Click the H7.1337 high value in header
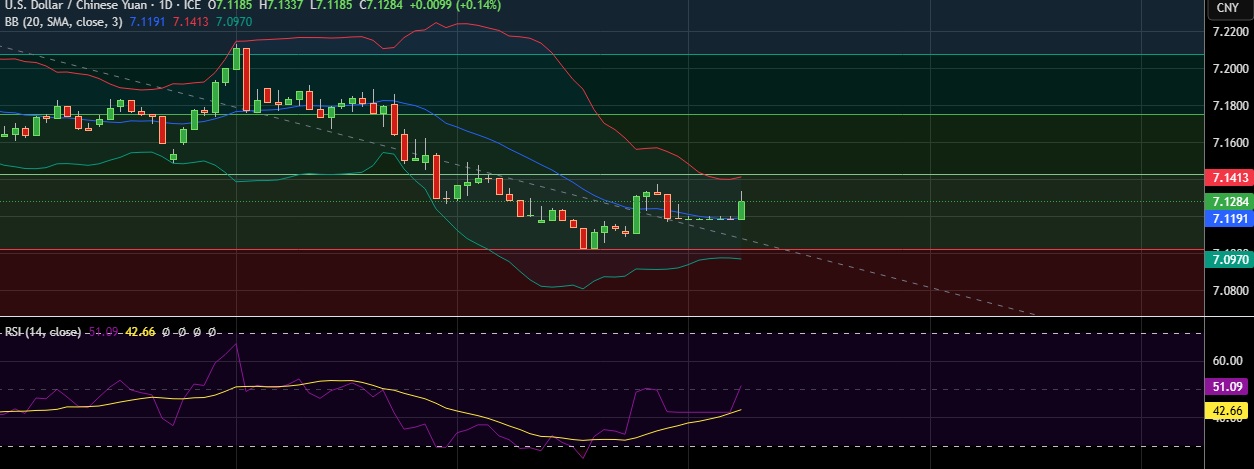 click(281, 5)
